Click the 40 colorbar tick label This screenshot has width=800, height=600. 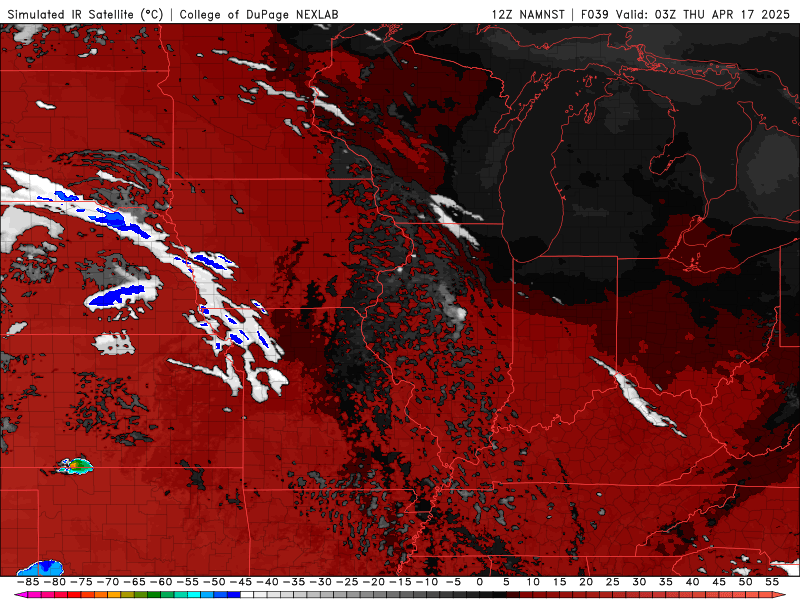(x=692, y=582)
